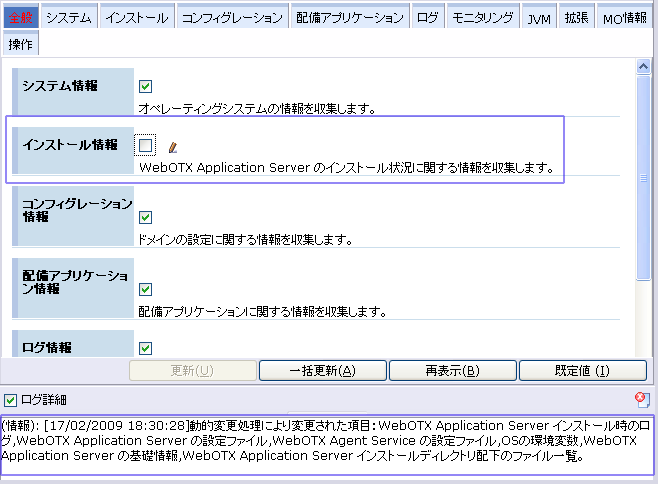The height and width of the screenshot is (484, 658).
Task: Click the pencil edit icon beside インストール情報
Action: coord(173,147)
